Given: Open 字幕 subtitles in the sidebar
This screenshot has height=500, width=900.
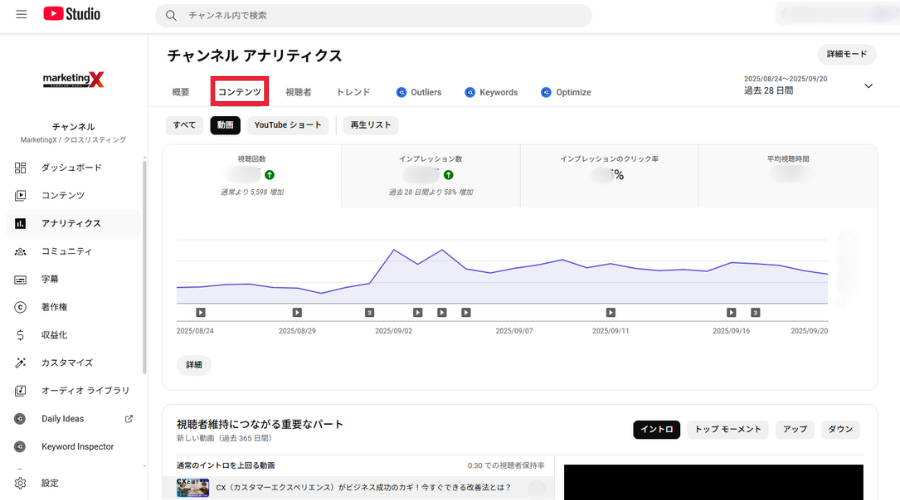Looking at the screenshot, I should pos(49,279).
